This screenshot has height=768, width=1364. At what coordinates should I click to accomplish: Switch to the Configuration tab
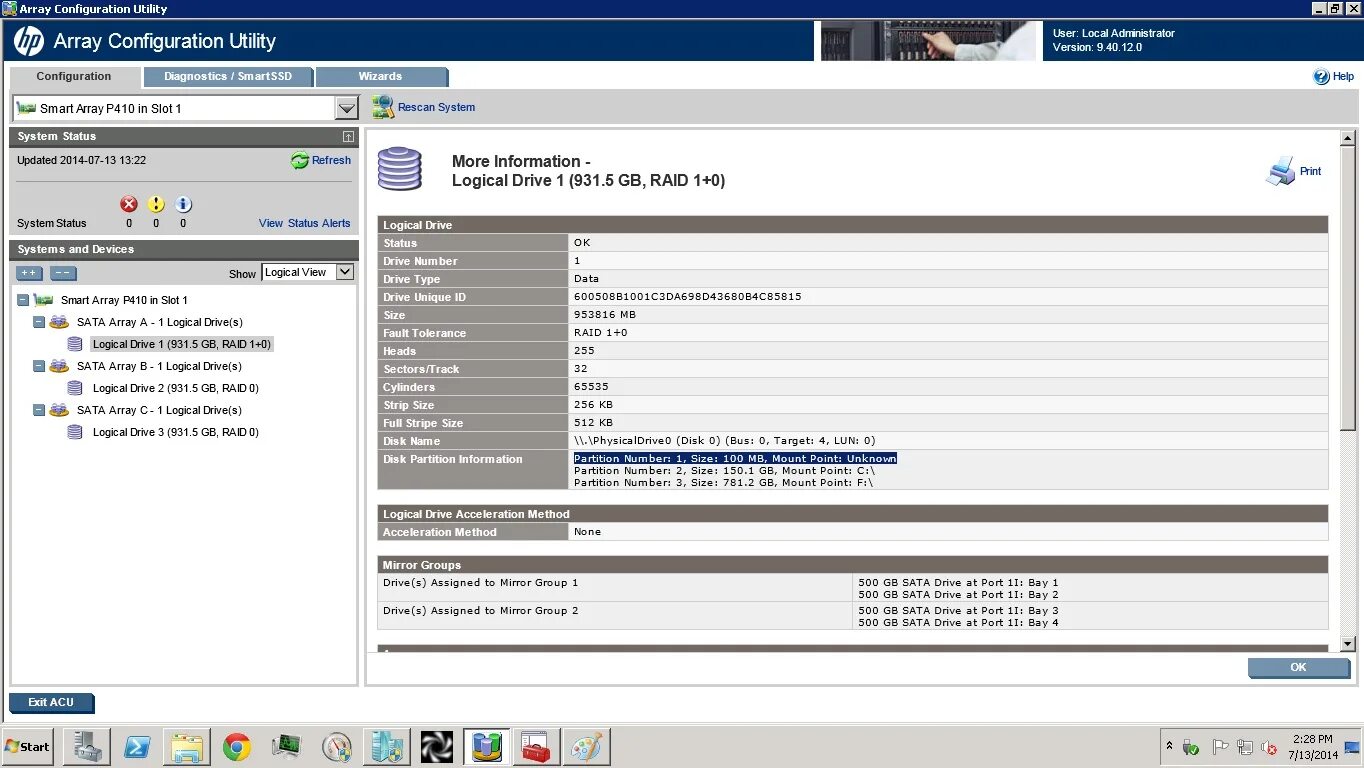pos(74,76)
